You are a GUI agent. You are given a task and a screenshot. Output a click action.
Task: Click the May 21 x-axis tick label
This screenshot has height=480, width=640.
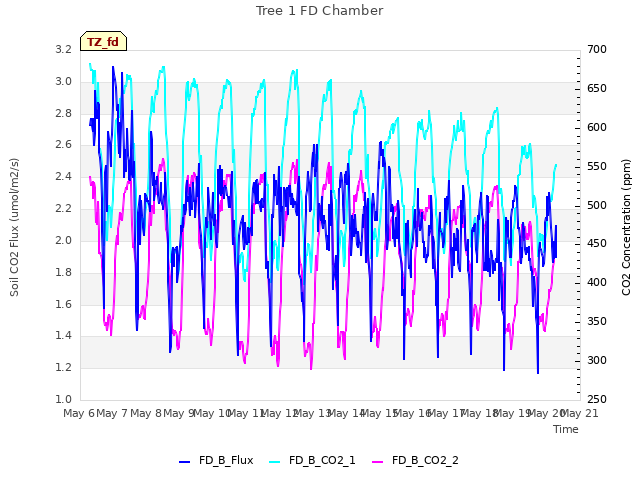point(580,413)
